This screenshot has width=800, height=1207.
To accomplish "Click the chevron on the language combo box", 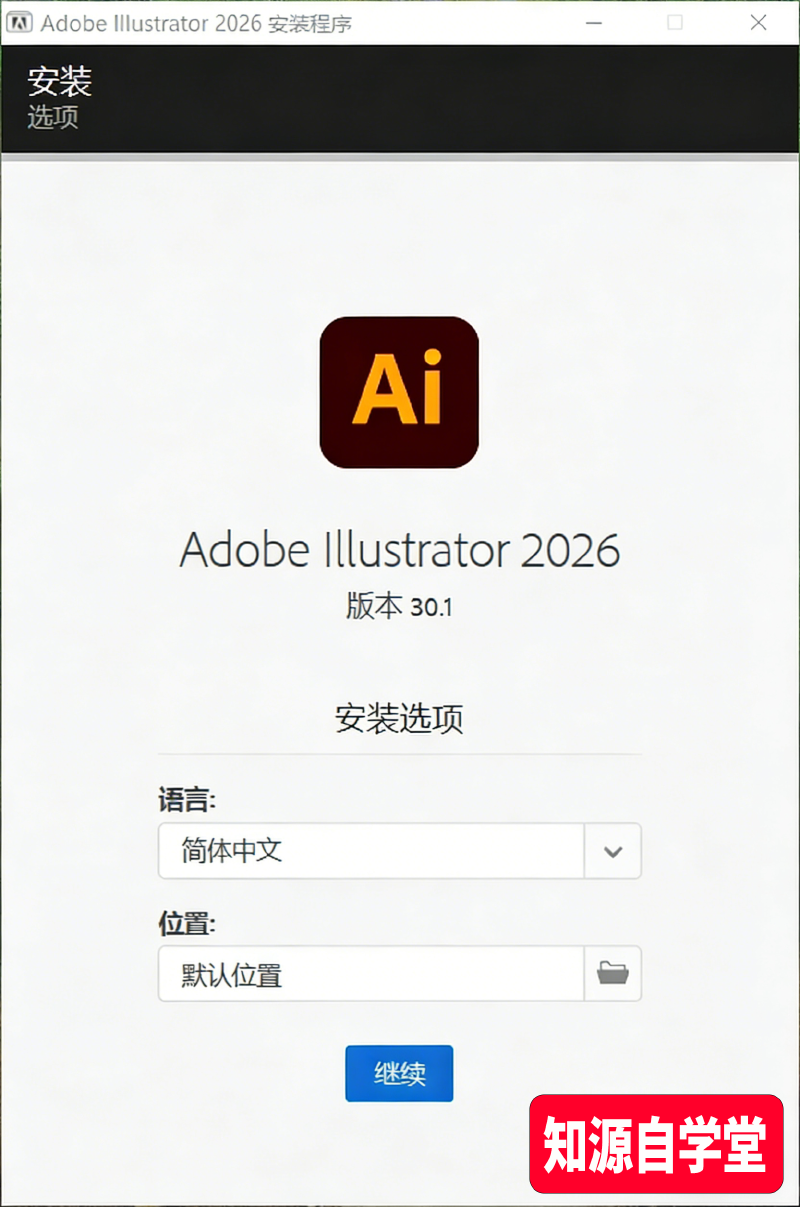I will 613,851.
